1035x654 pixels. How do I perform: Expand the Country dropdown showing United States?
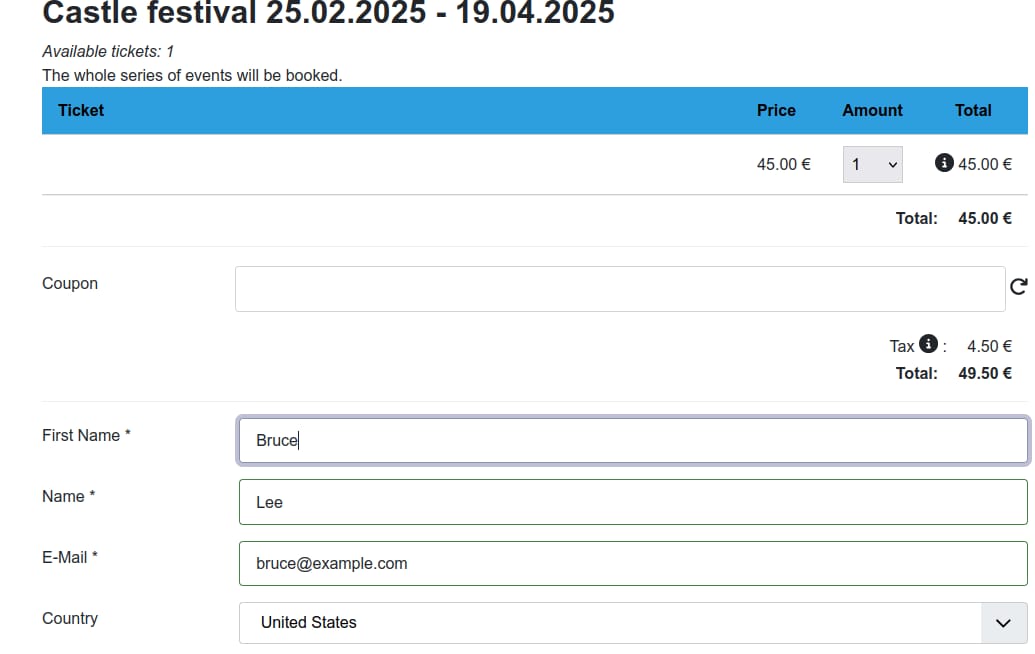(633, 622)
